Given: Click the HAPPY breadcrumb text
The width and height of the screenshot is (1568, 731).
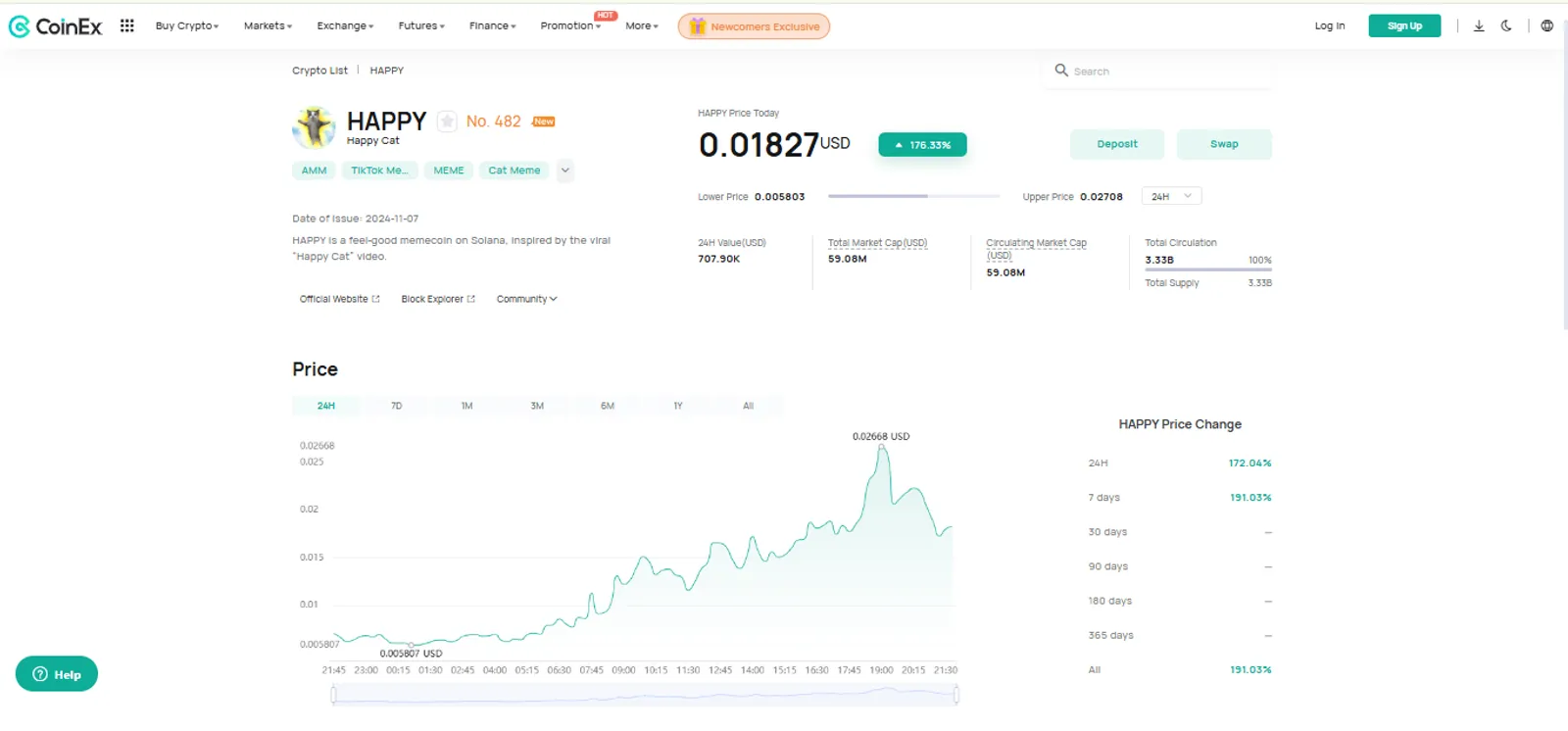Looking at the screenshot, I should pos(386,71).
